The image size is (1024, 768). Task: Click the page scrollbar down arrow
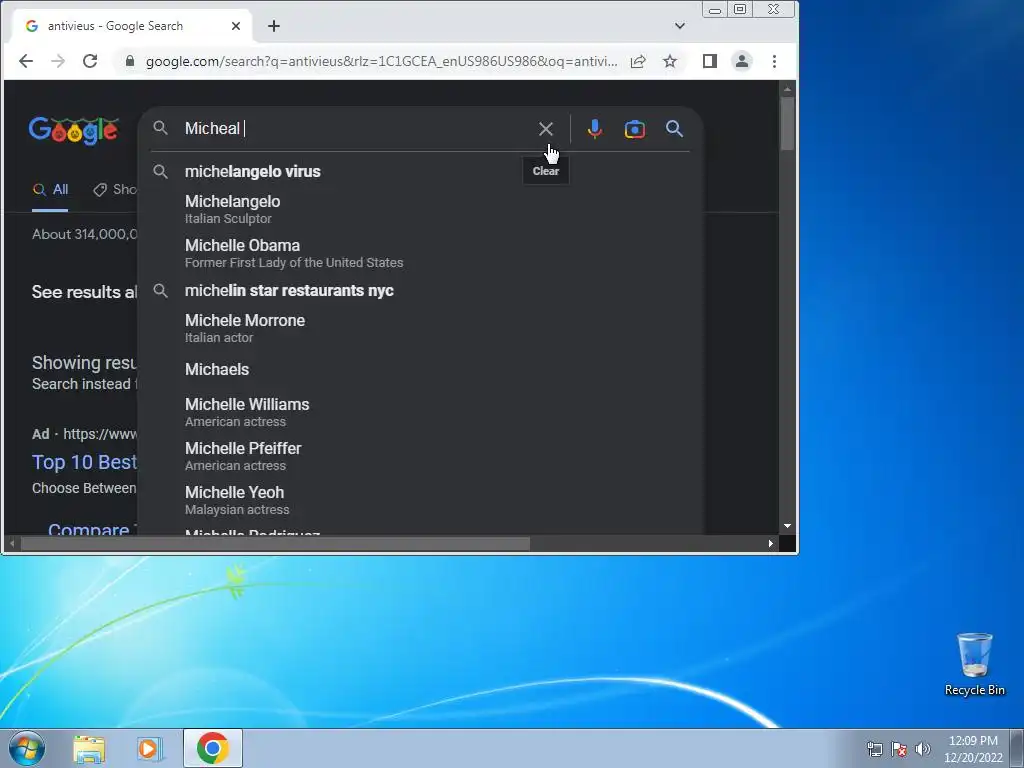pyautogui.click(x=787, y=526)
